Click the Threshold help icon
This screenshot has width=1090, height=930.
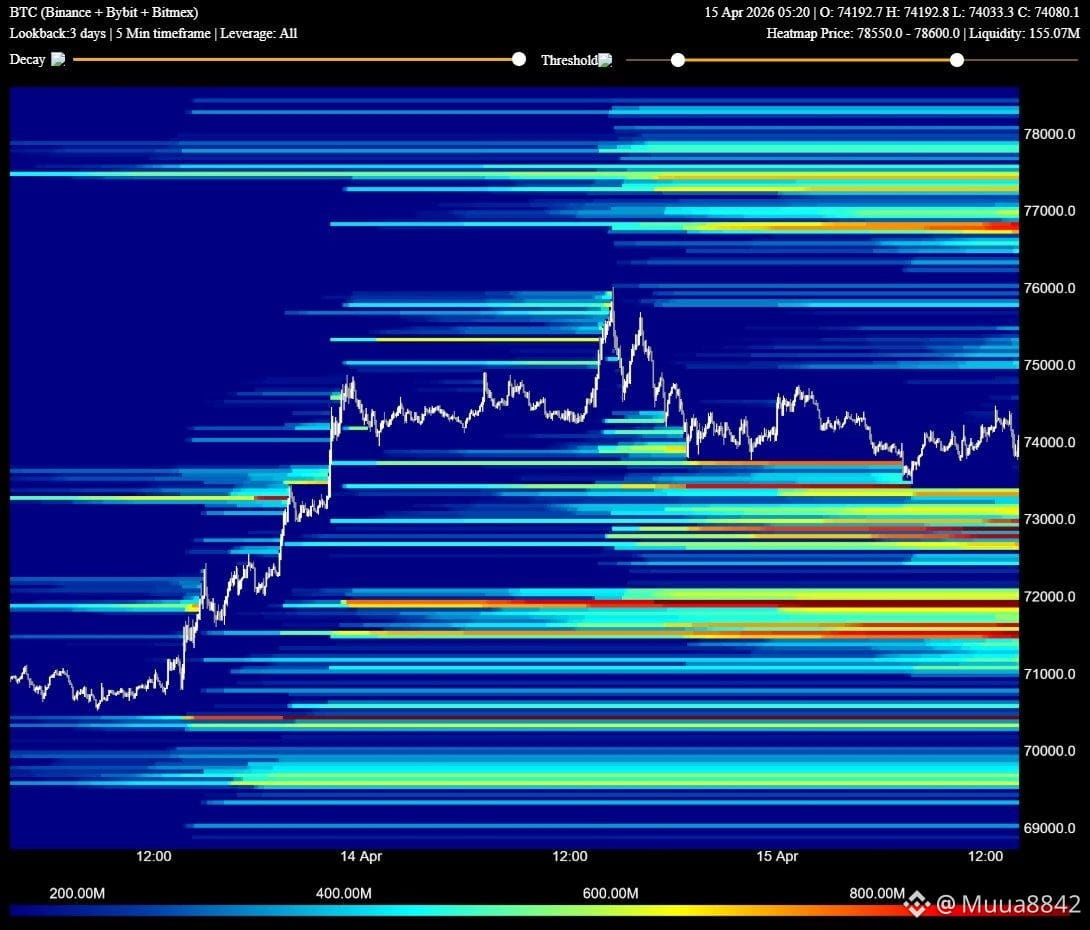pos(605,60)
